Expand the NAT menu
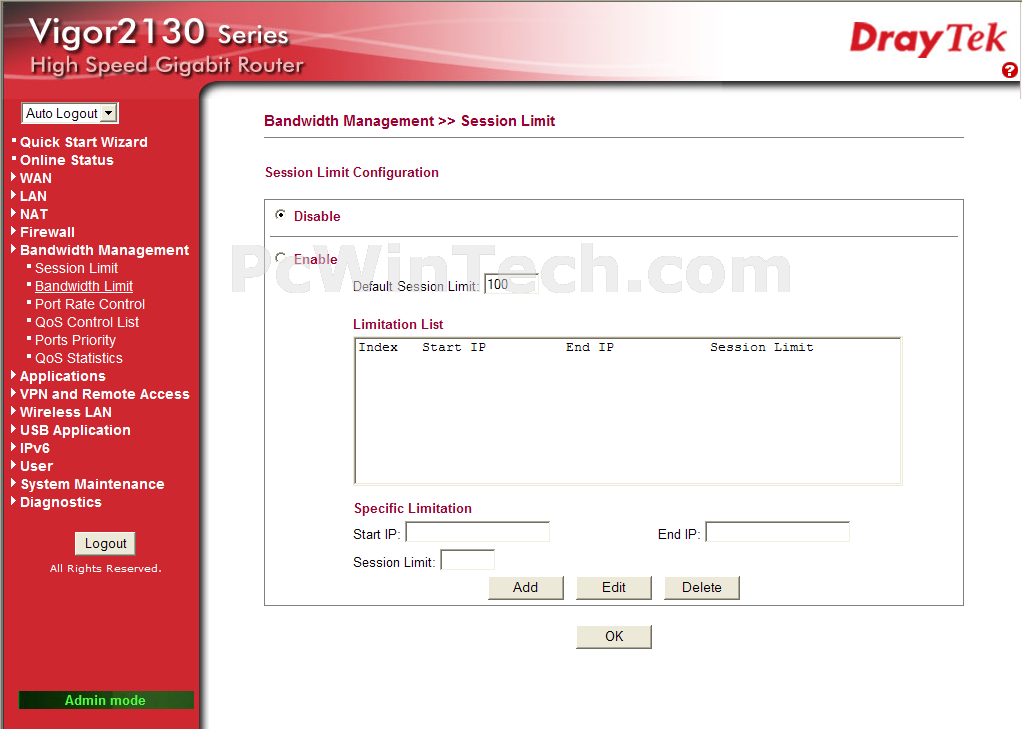 [x=33, y=214]
